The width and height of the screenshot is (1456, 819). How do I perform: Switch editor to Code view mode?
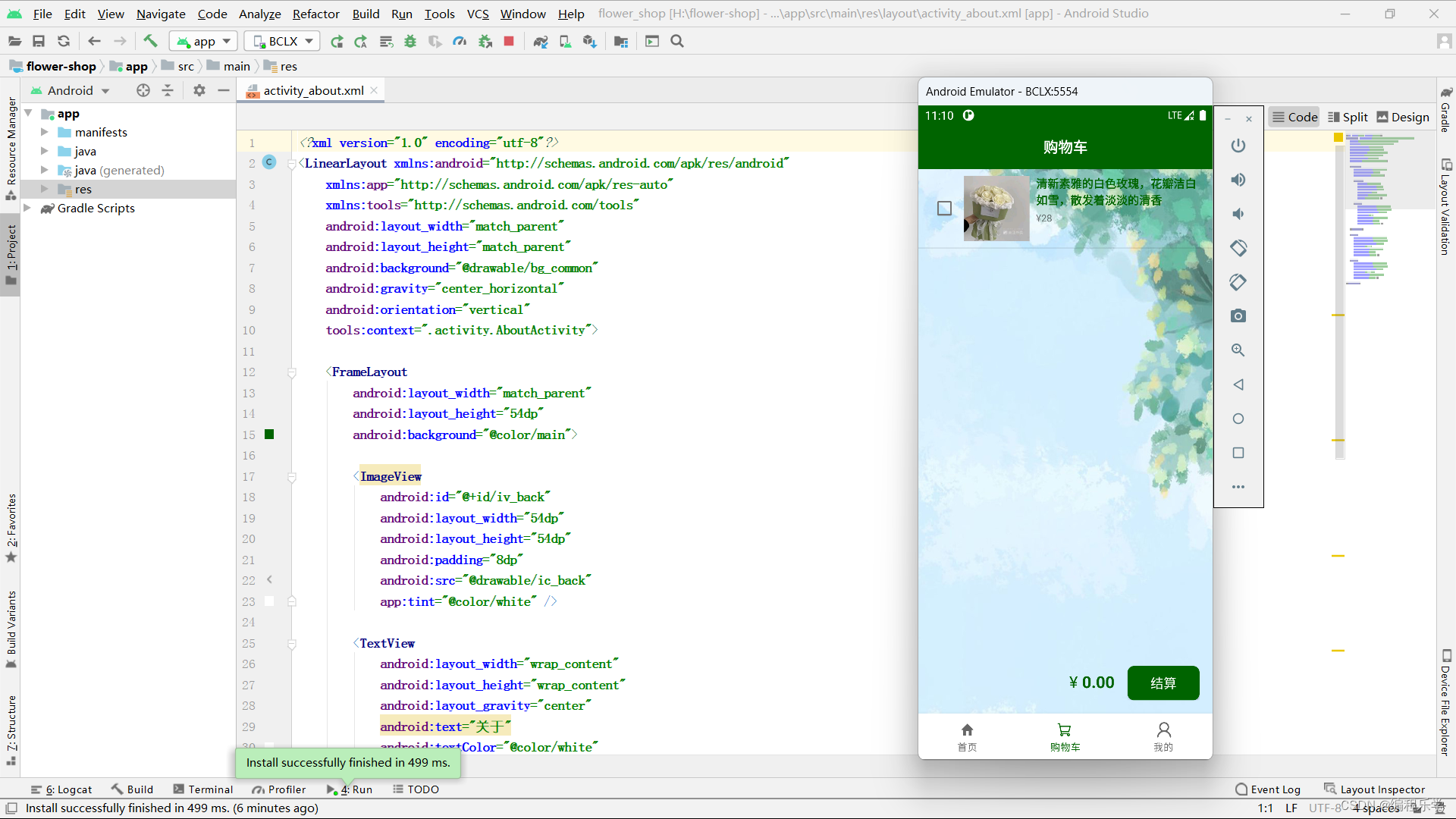point(1294,117)
